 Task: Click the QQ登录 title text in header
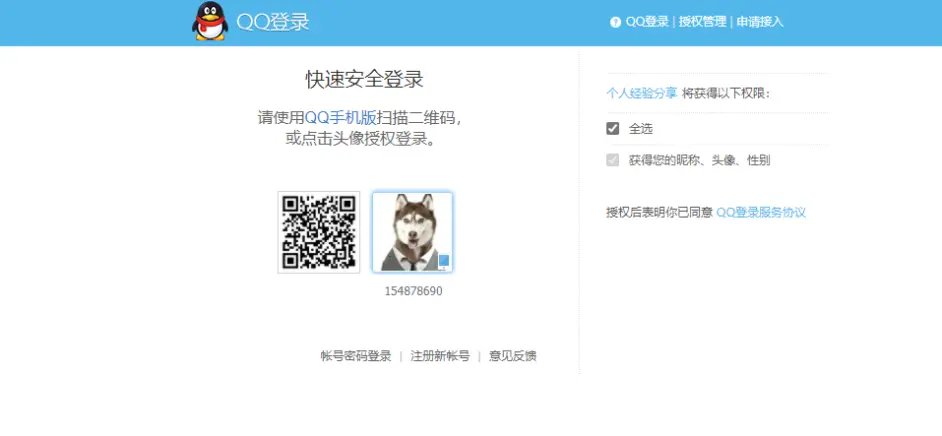(x=273, y=22)
